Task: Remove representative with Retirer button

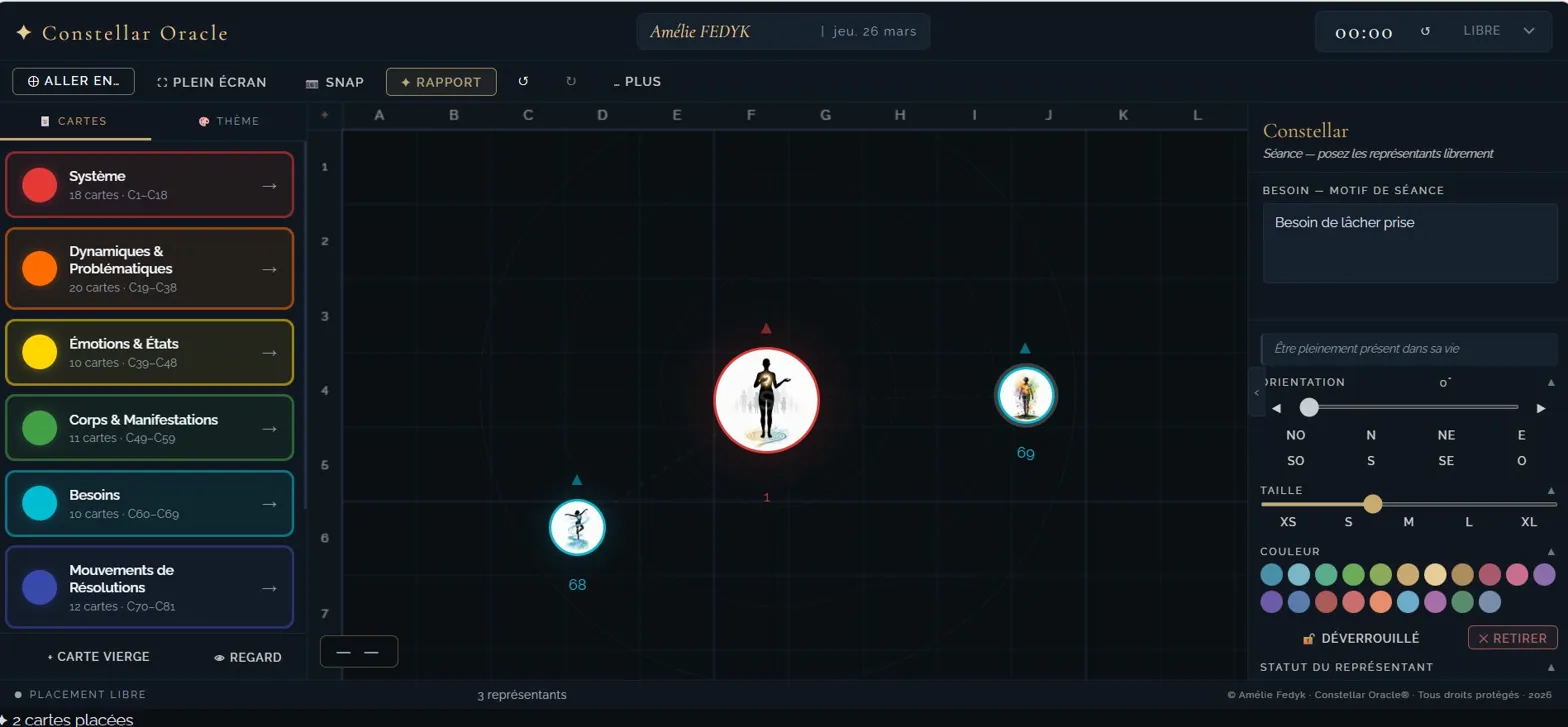Action: [1513, 638]
